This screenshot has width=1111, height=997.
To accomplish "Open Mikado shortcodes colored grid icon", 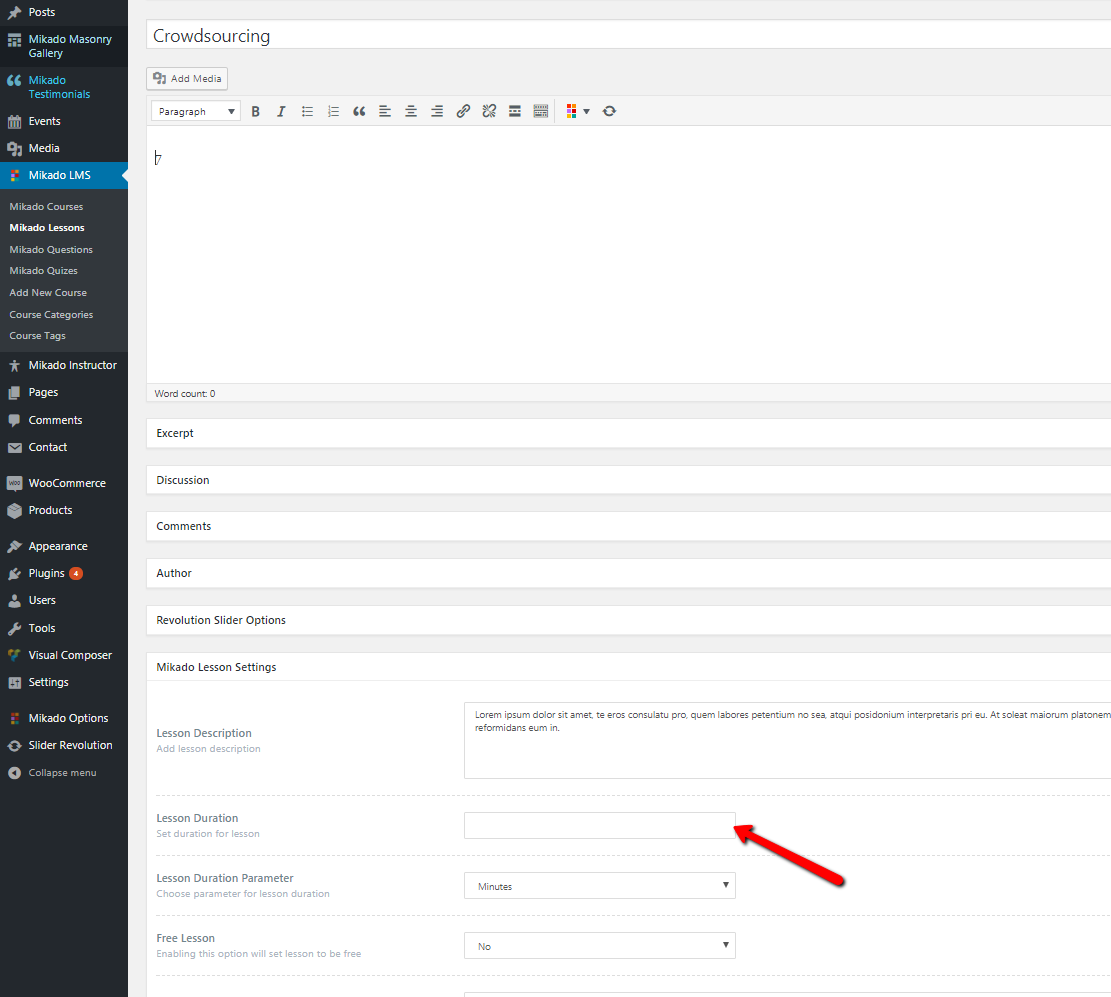I will coord(577,111).
